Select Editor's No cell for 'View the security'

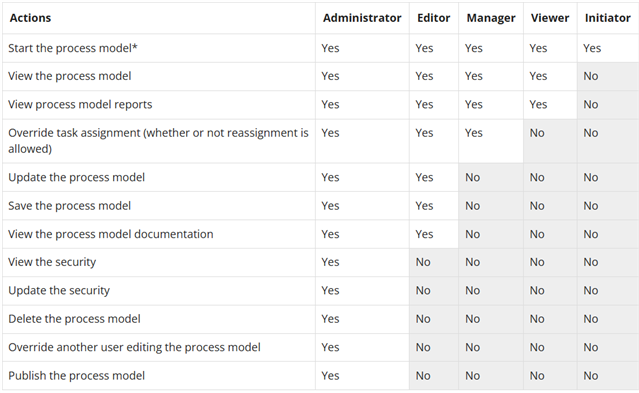(x=423, y=262)
